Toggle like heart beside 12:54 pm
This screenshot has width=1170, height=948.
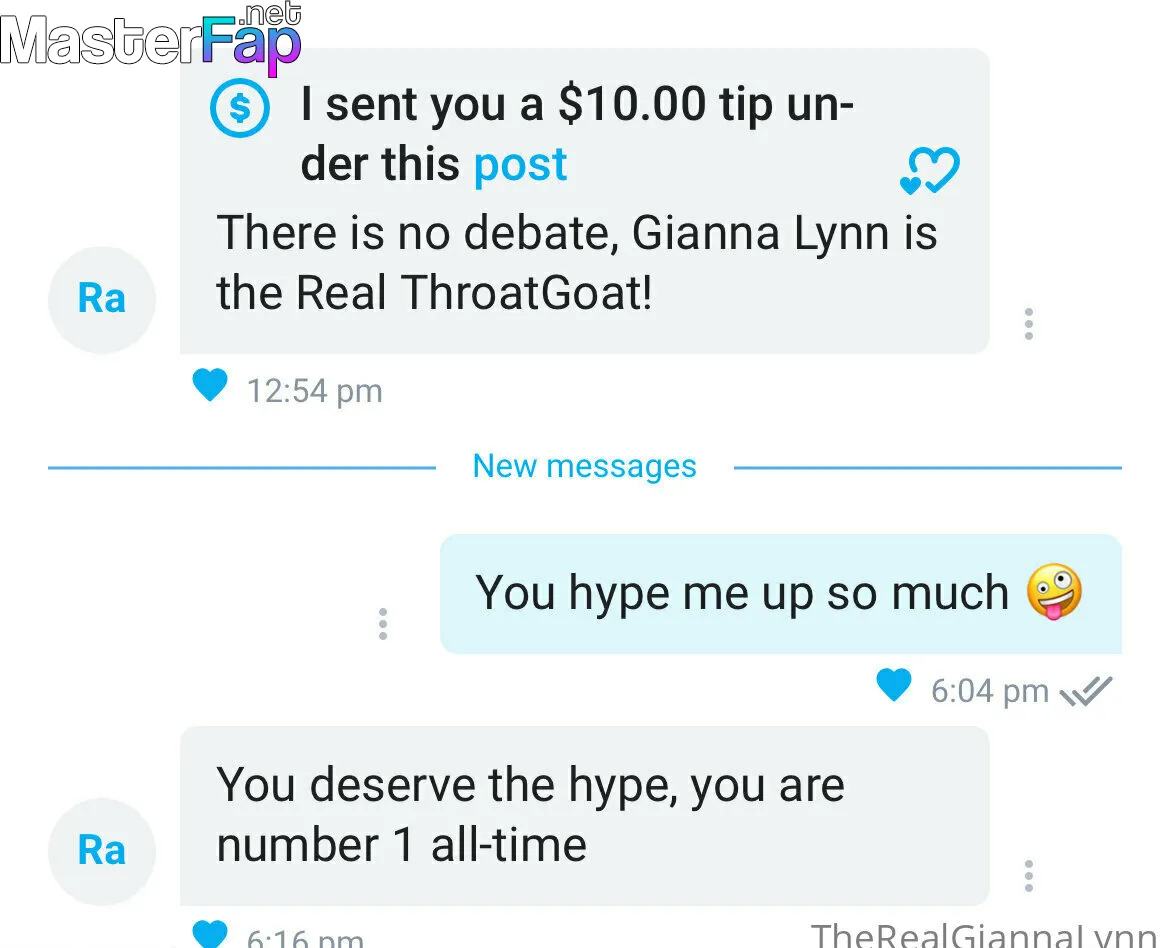pyautogui.click(x=210, y=385)
